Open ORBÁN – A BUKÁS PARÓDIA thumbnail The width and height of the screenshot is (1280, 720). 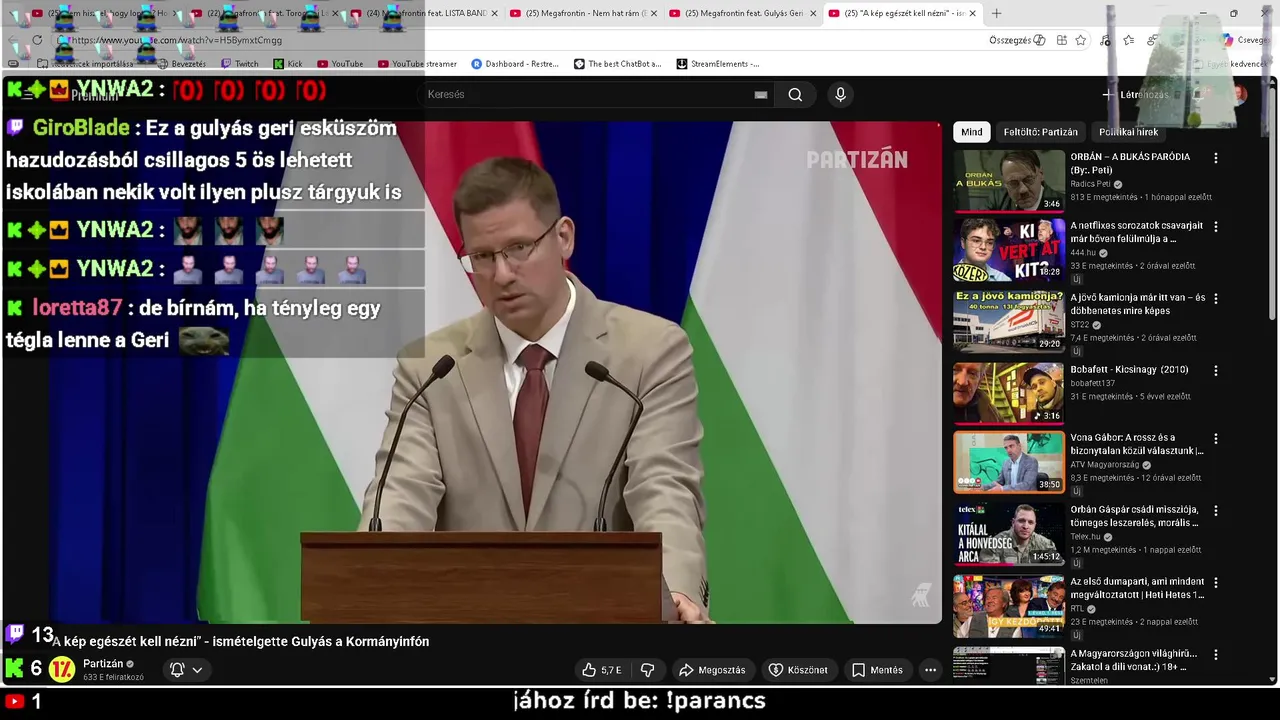coord(1009,181)
